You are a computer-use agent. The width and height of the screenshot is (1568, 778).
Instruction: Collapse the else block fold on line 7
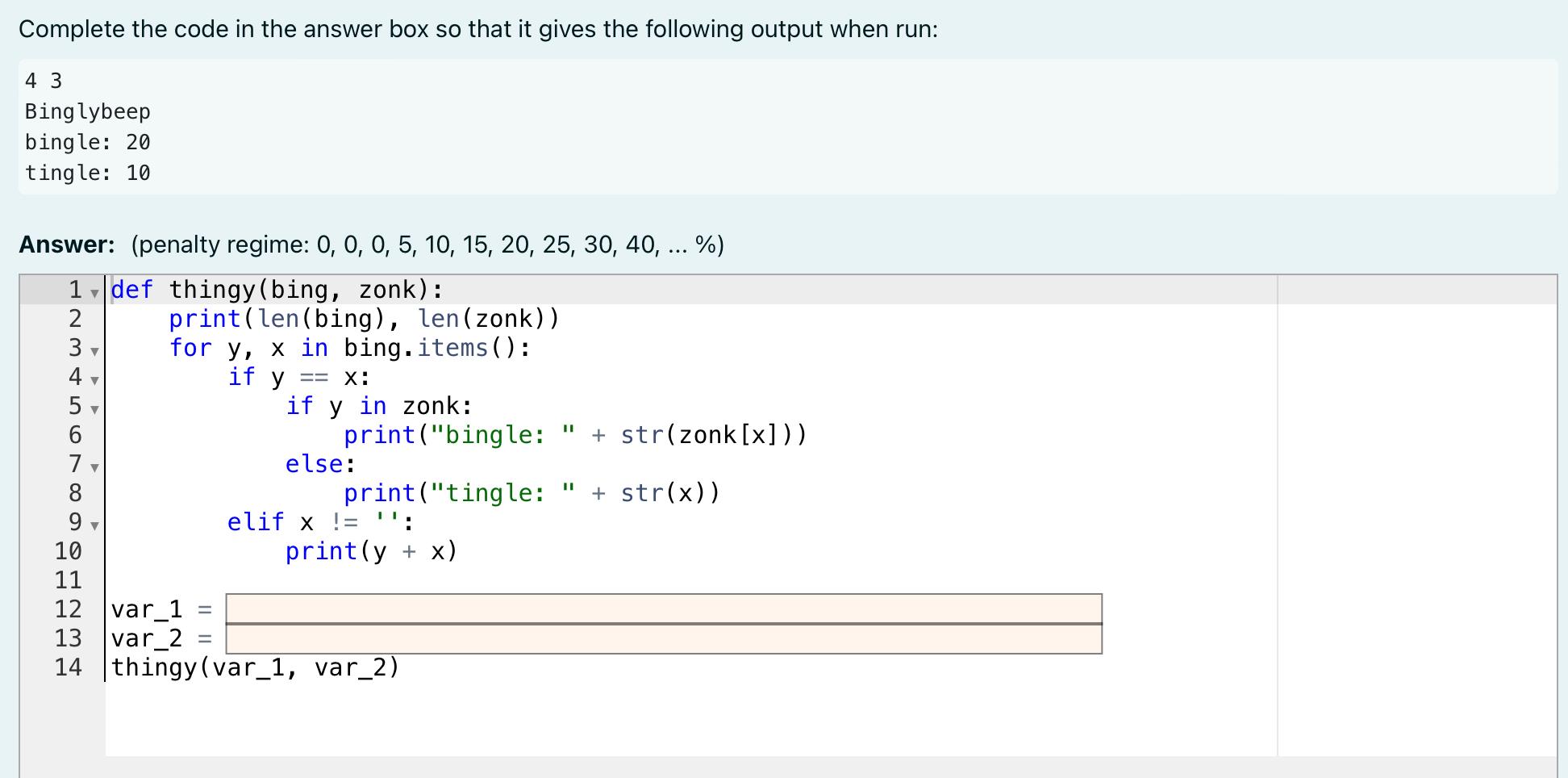(x=94, y=469)
